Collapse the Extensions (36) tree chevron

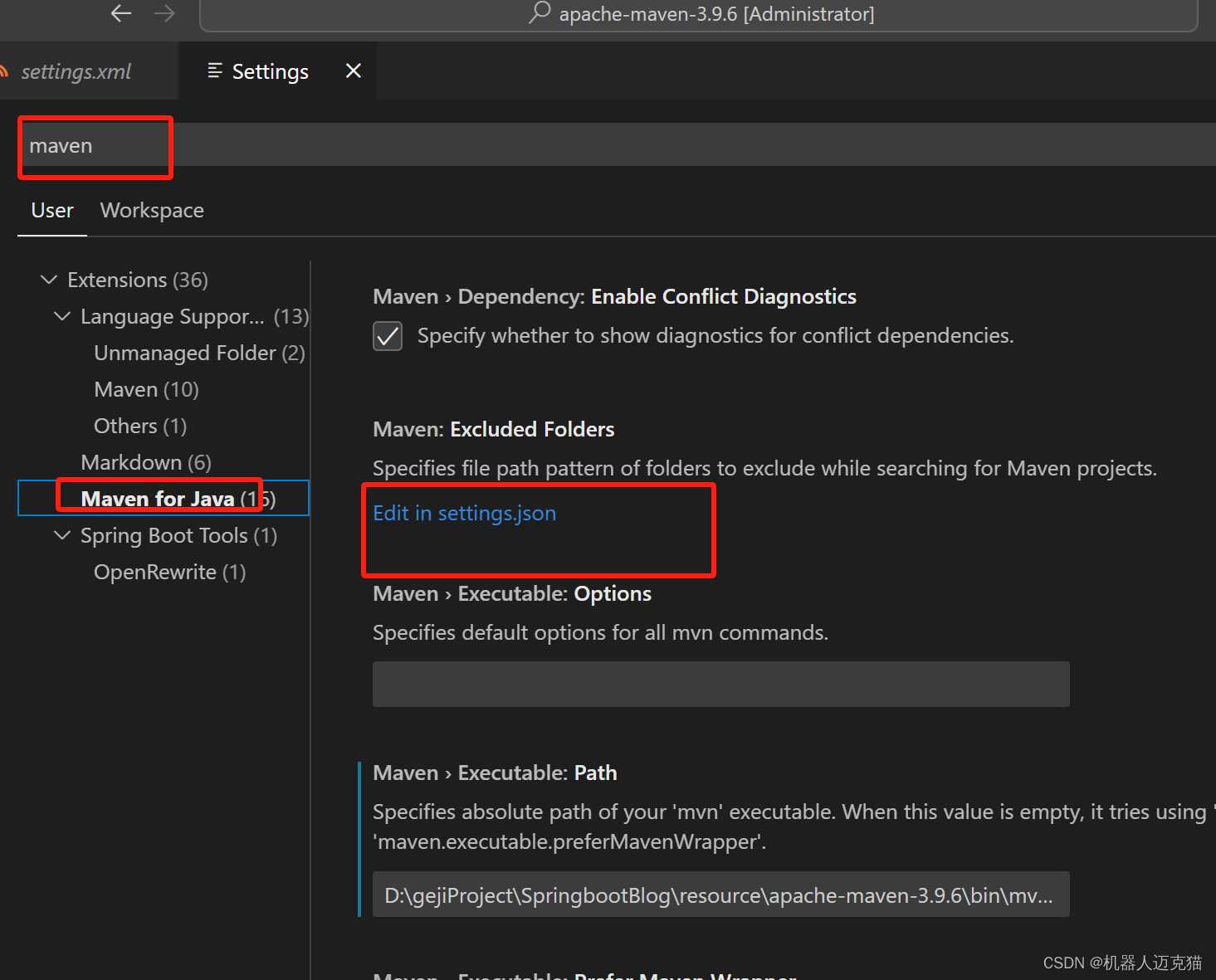point(49,280)
